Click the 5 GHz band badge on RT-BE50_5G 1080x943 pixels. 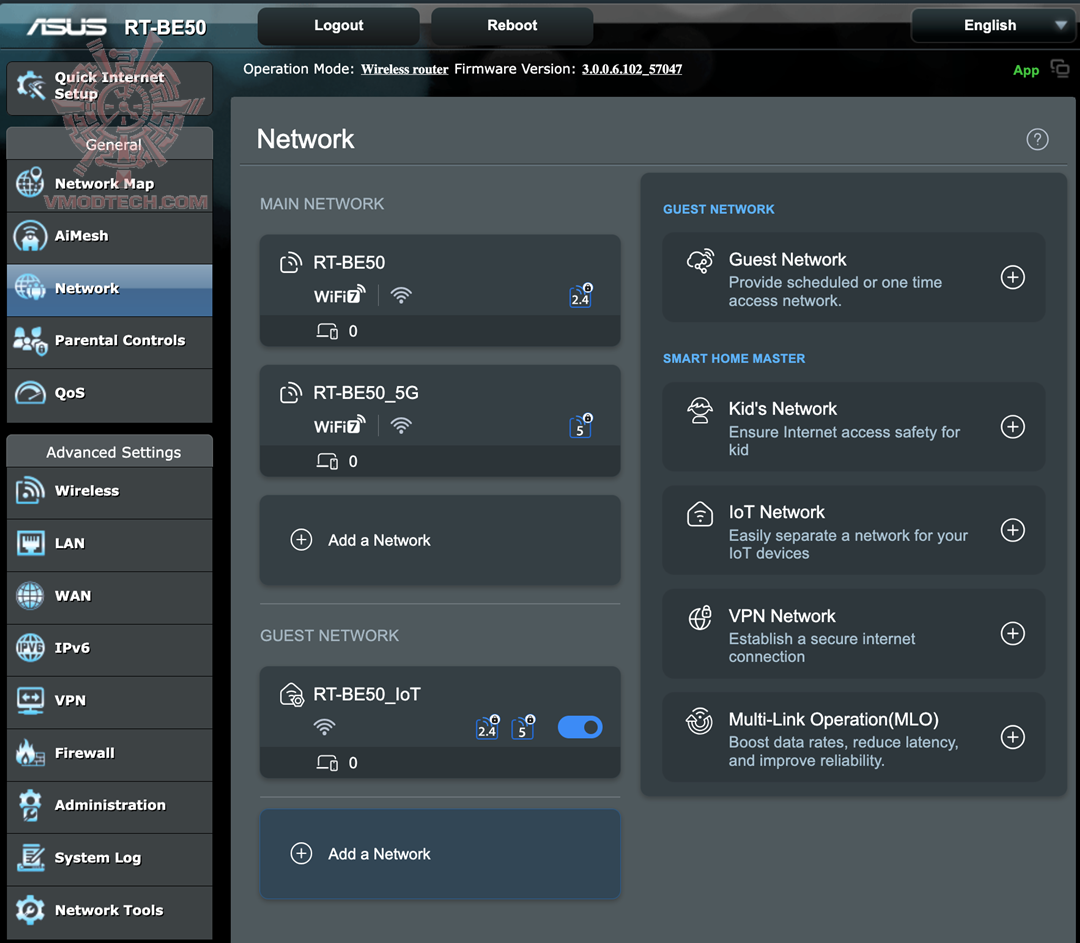point(581,426)
